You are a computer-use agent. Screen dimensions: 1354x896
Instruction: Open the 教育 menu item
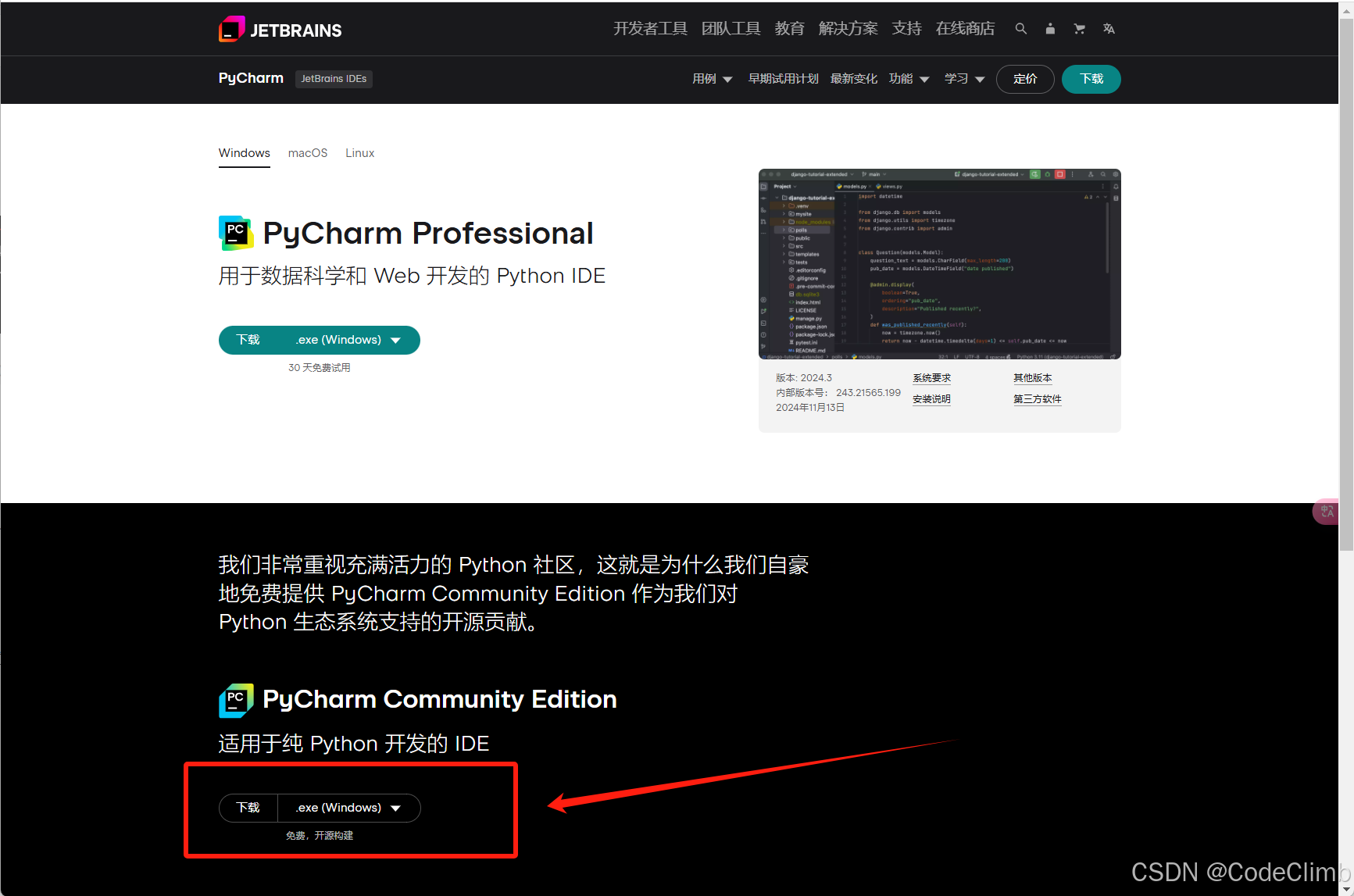click(789, 29)
